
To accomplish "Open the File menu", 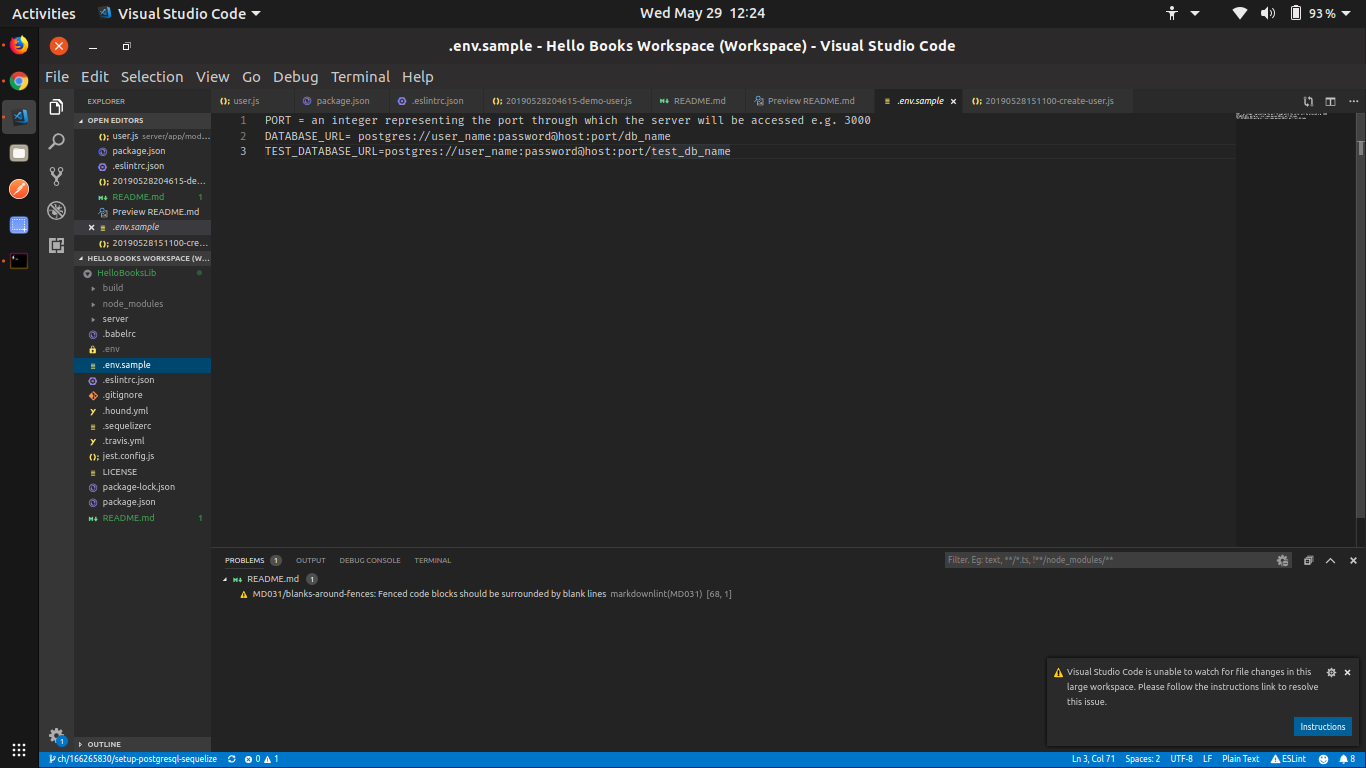I will point(57,77).
